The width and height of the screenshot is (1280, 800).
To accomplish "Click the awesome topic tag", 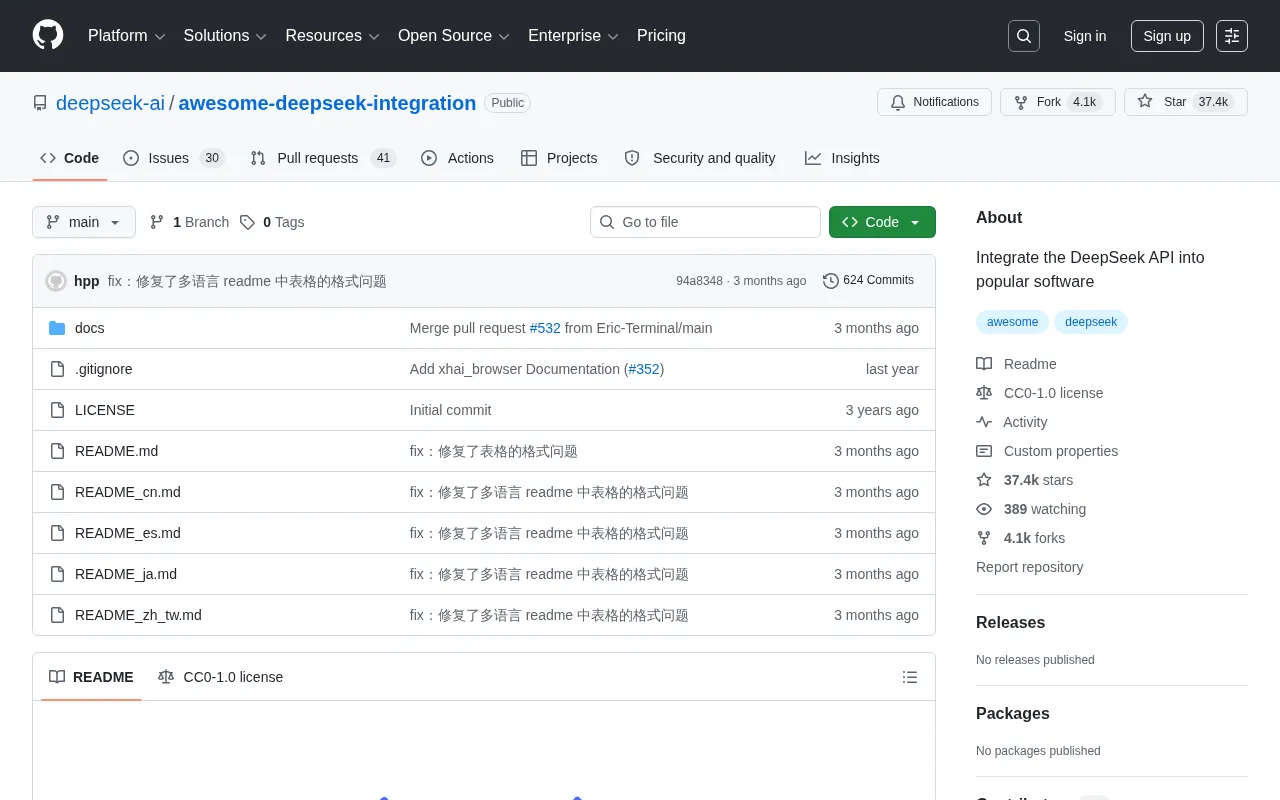I will [1012, 322].
